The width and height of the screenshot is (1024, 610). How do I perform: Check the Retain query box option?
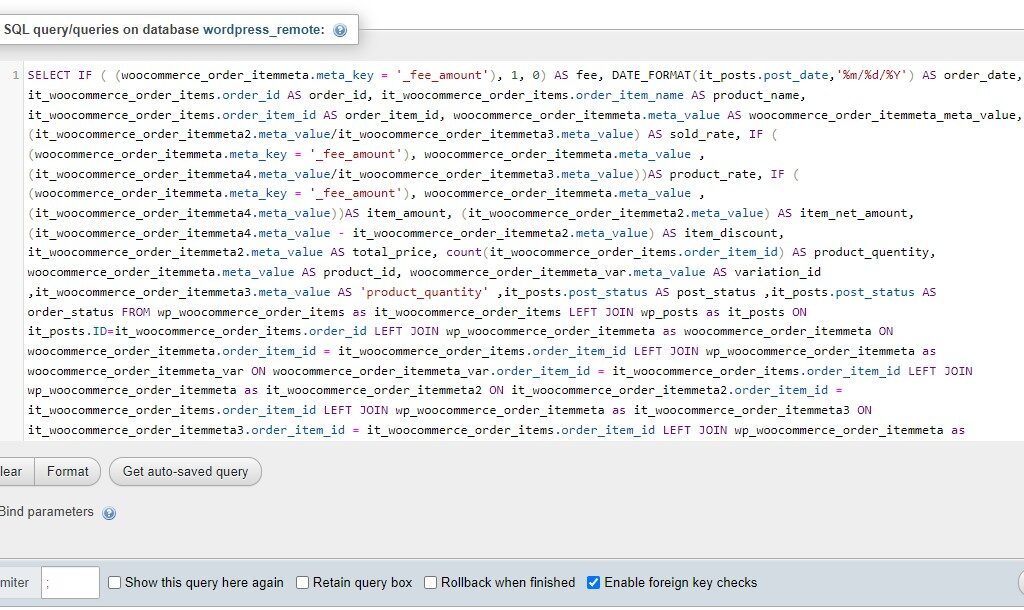(x=302, y=582)
